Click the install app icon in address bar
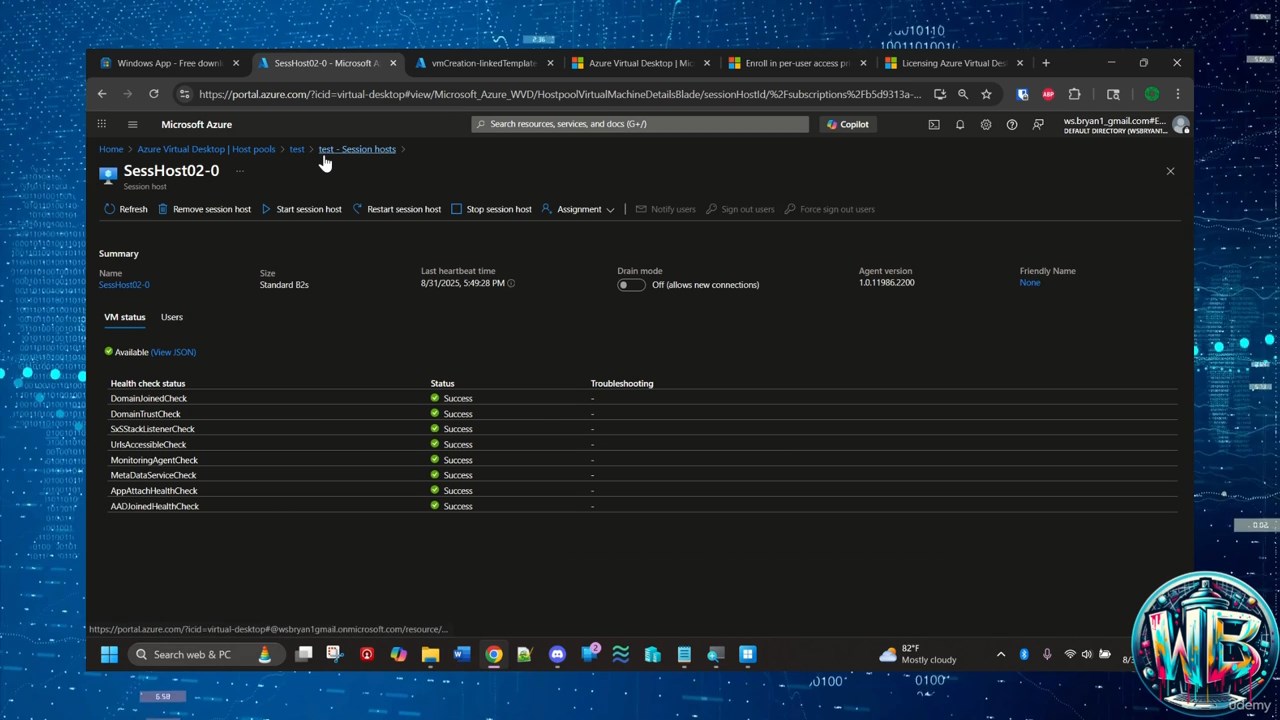Image resolution: width=1280 pixels, height=720 pixels. pos(939,94)
